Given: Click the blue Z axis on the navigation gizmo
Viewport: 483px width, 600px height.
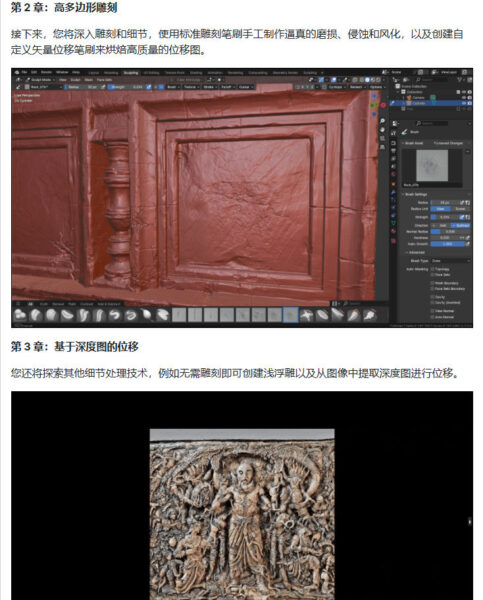Looking at the screenshot, I should [374, 96].
